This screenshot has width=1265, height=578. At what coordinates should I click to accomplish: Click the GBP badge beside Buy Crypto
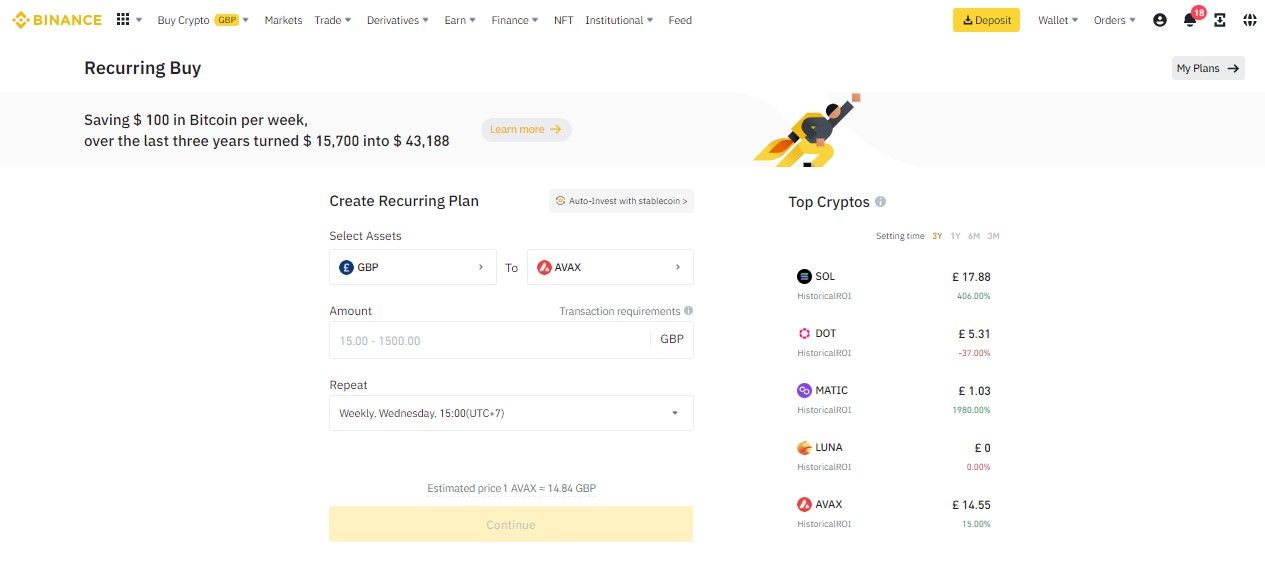226,20
